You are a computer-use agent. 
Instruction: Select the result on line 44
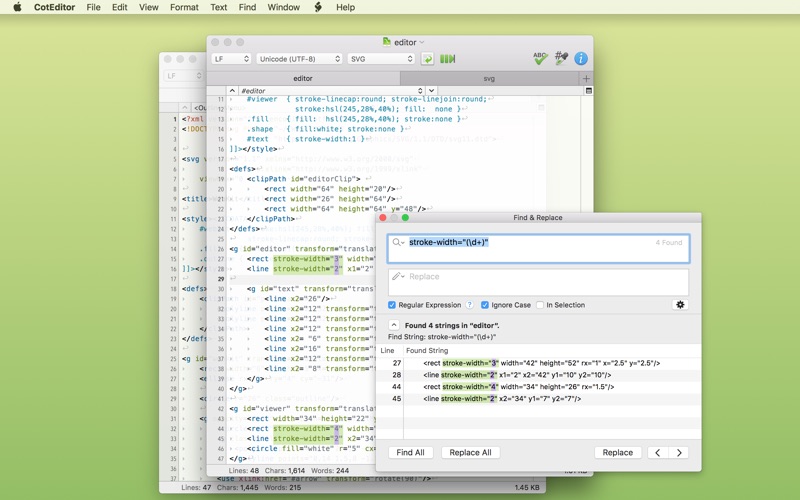[538, 387]
